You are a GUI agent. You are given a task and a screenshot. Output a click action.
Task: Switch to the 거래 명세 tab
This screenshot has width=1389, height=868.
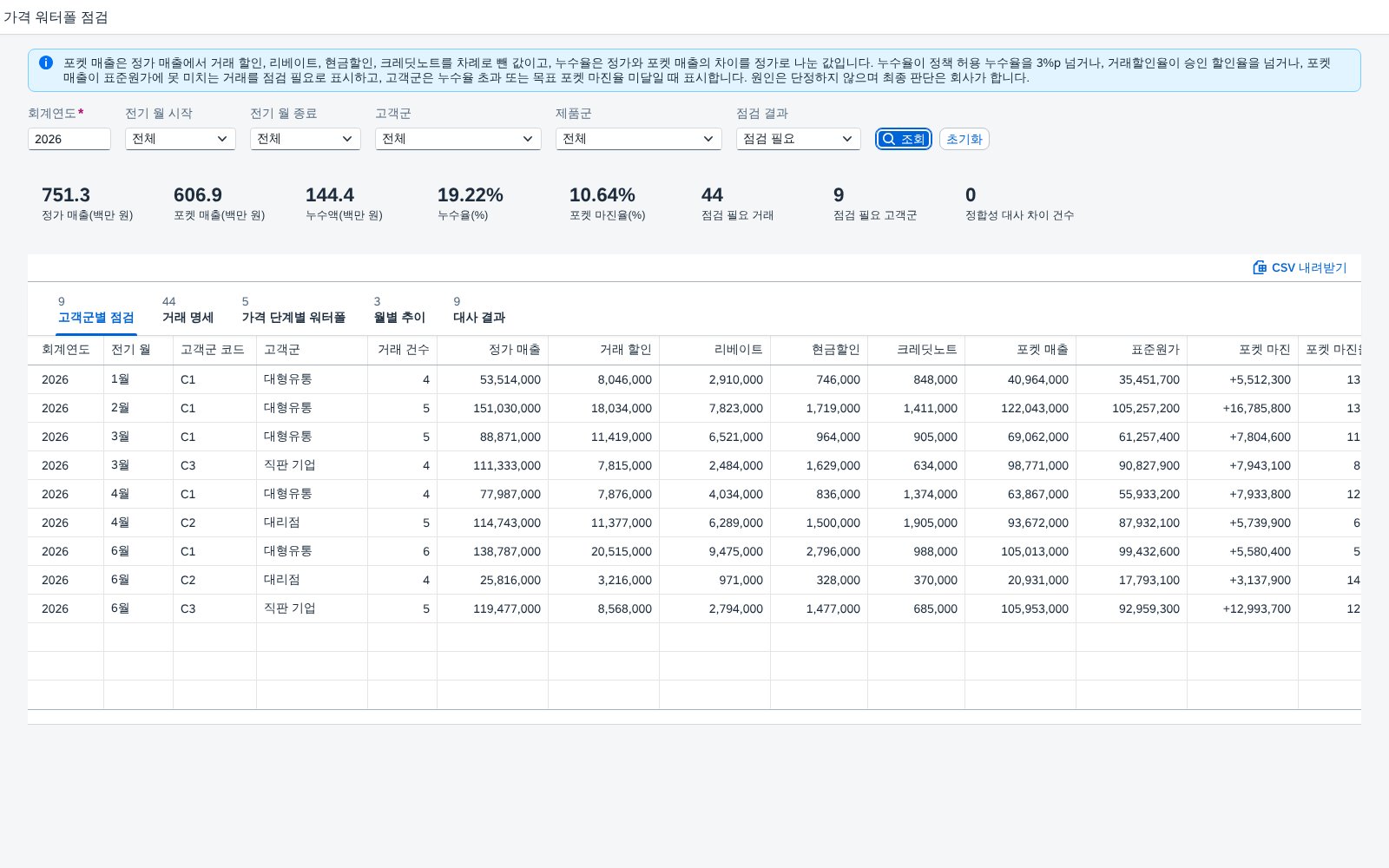point(188,310)
